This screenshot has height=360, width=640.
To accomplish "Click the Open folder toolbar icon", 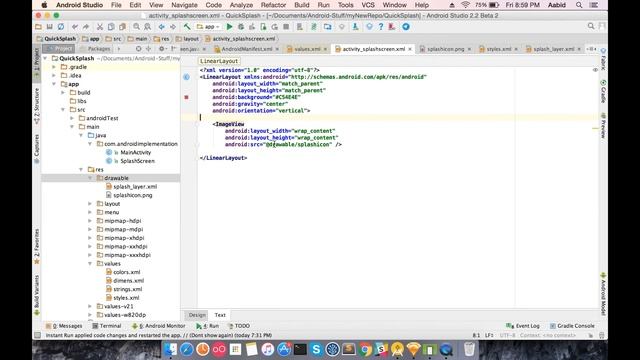I will coord(38,27).
